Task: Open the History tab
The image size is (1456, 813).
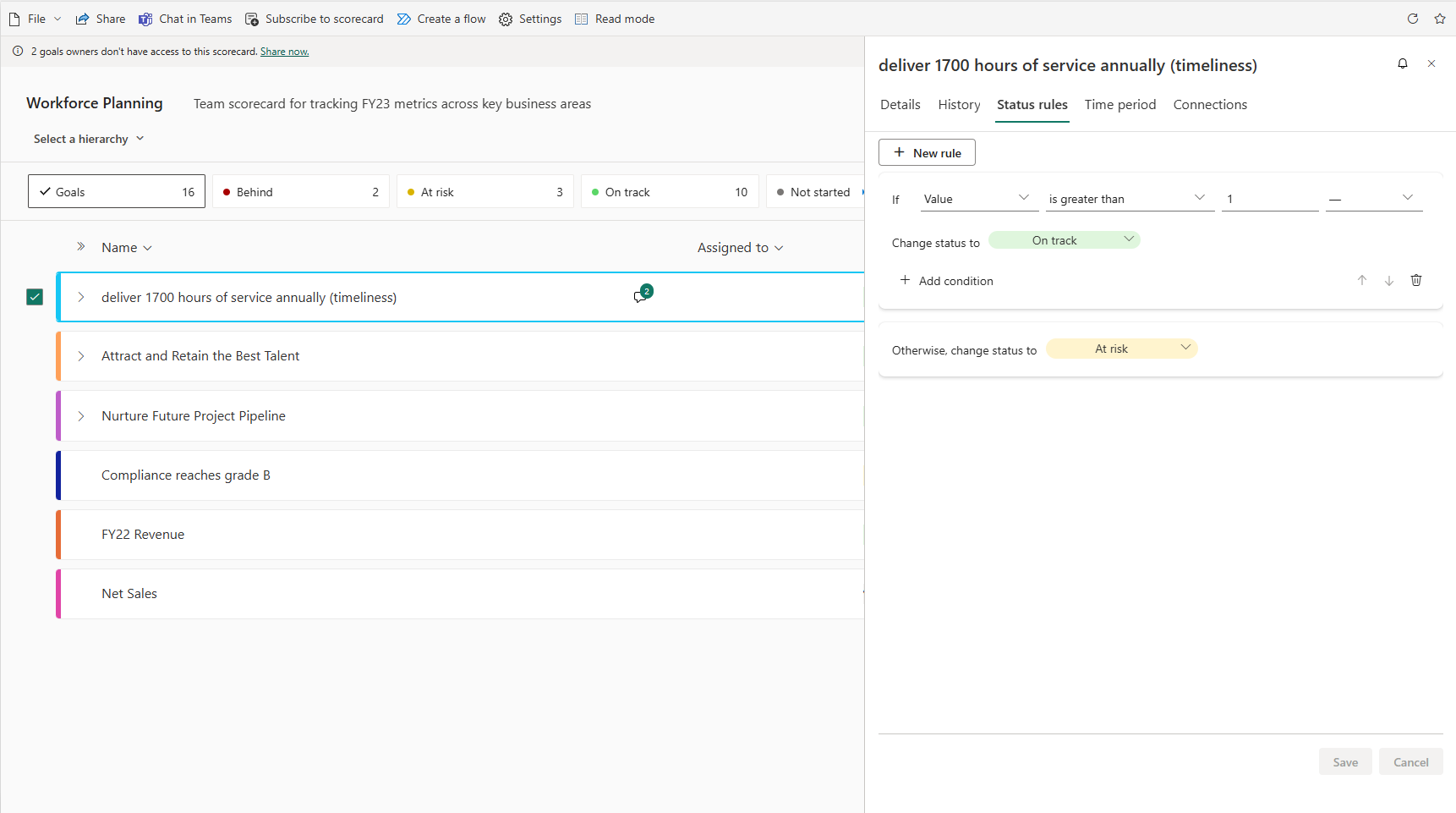Action: [x=959, y=105]
